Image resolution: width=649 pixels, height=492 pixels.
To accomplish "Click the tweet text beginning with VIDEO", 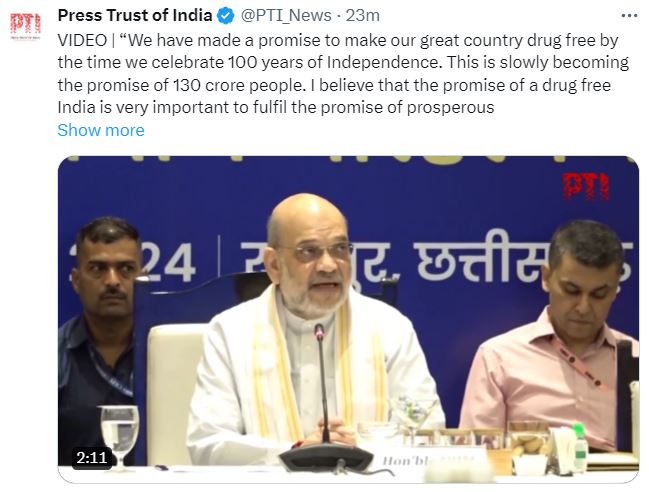I will point(343,74).
